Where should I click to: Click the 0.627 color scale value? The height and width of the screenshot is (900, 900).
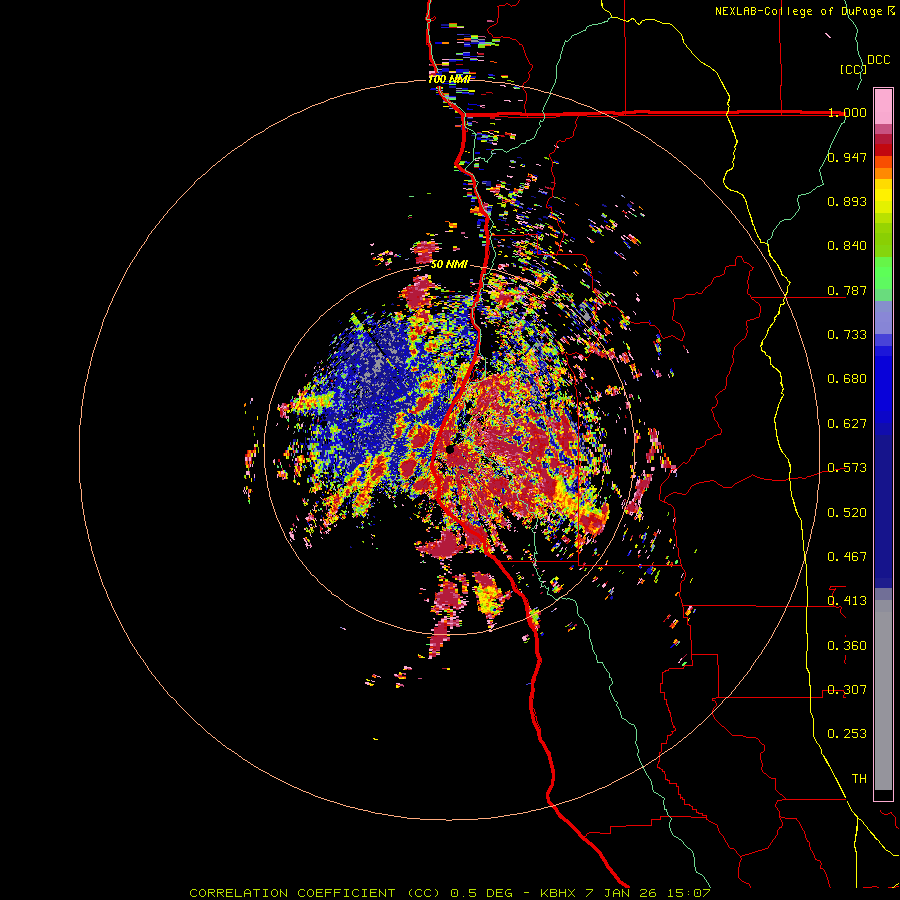tap(847, 424)
